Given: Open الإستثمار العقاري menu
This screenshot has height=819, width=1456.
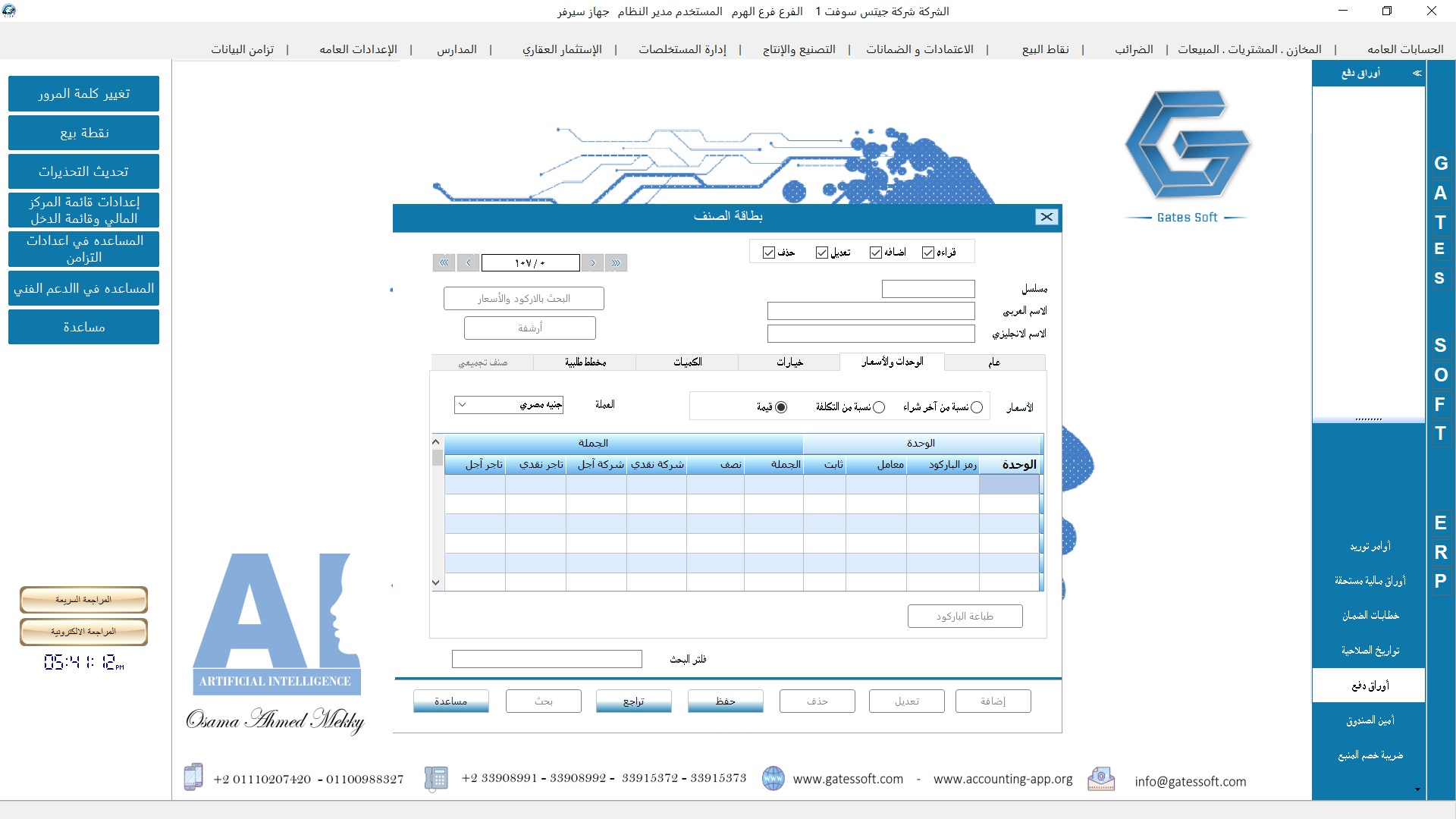Looking at the screenshot, I should pyautogui.click(x=562, y=49).
